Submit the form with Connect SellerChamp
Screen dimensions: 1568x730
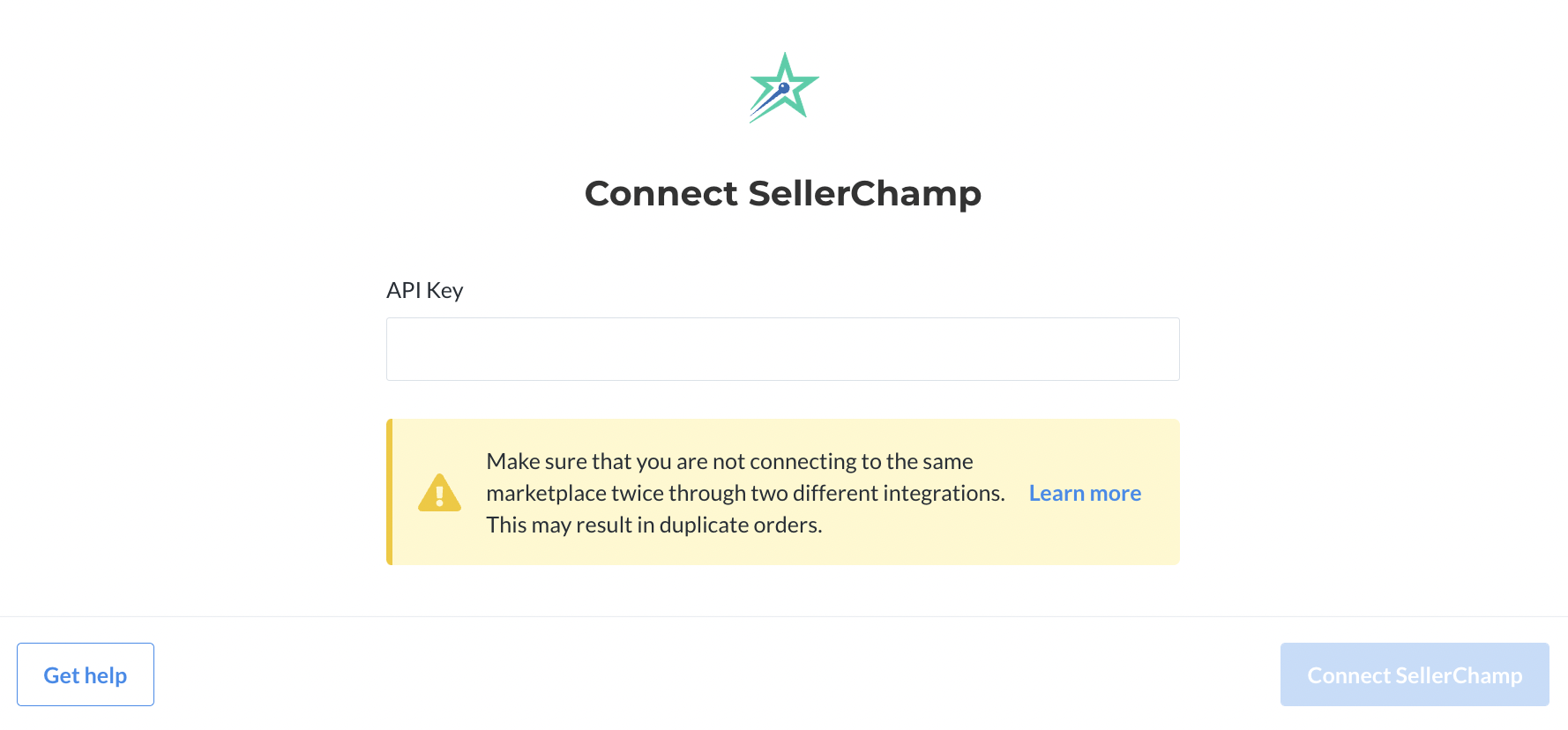1415,674
